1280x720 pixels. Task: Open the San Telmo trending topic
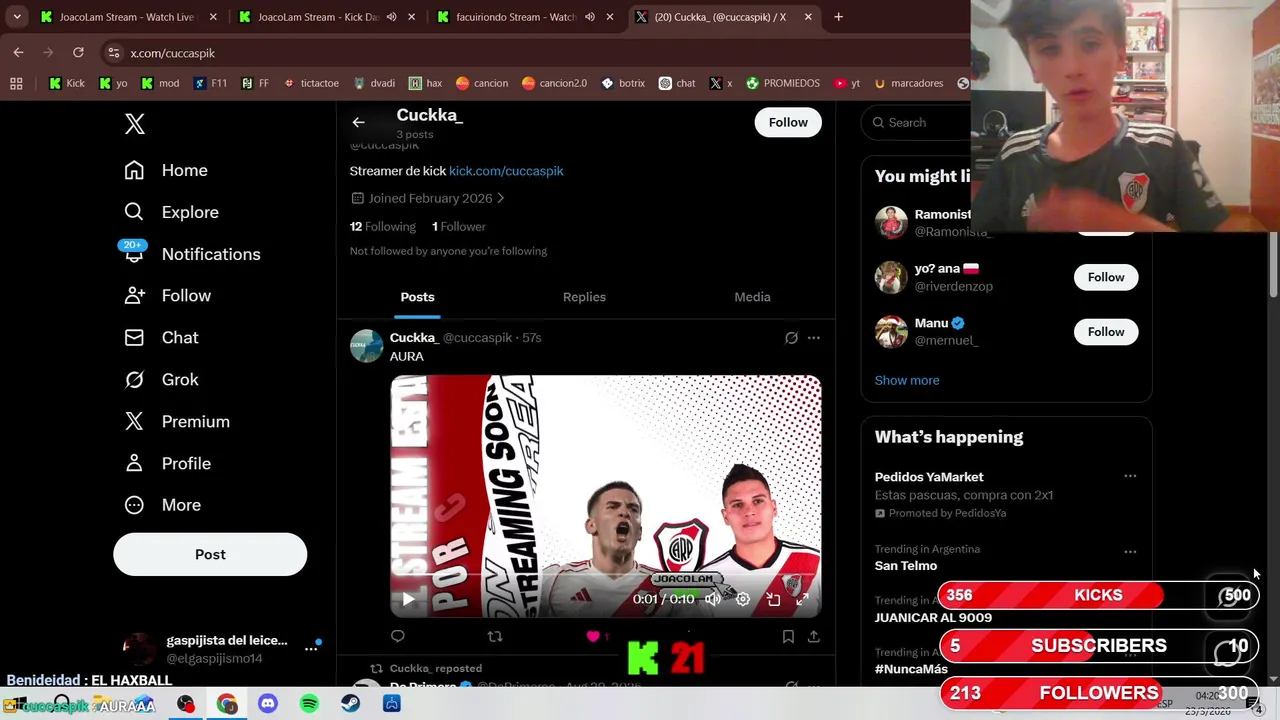[906, 566]
